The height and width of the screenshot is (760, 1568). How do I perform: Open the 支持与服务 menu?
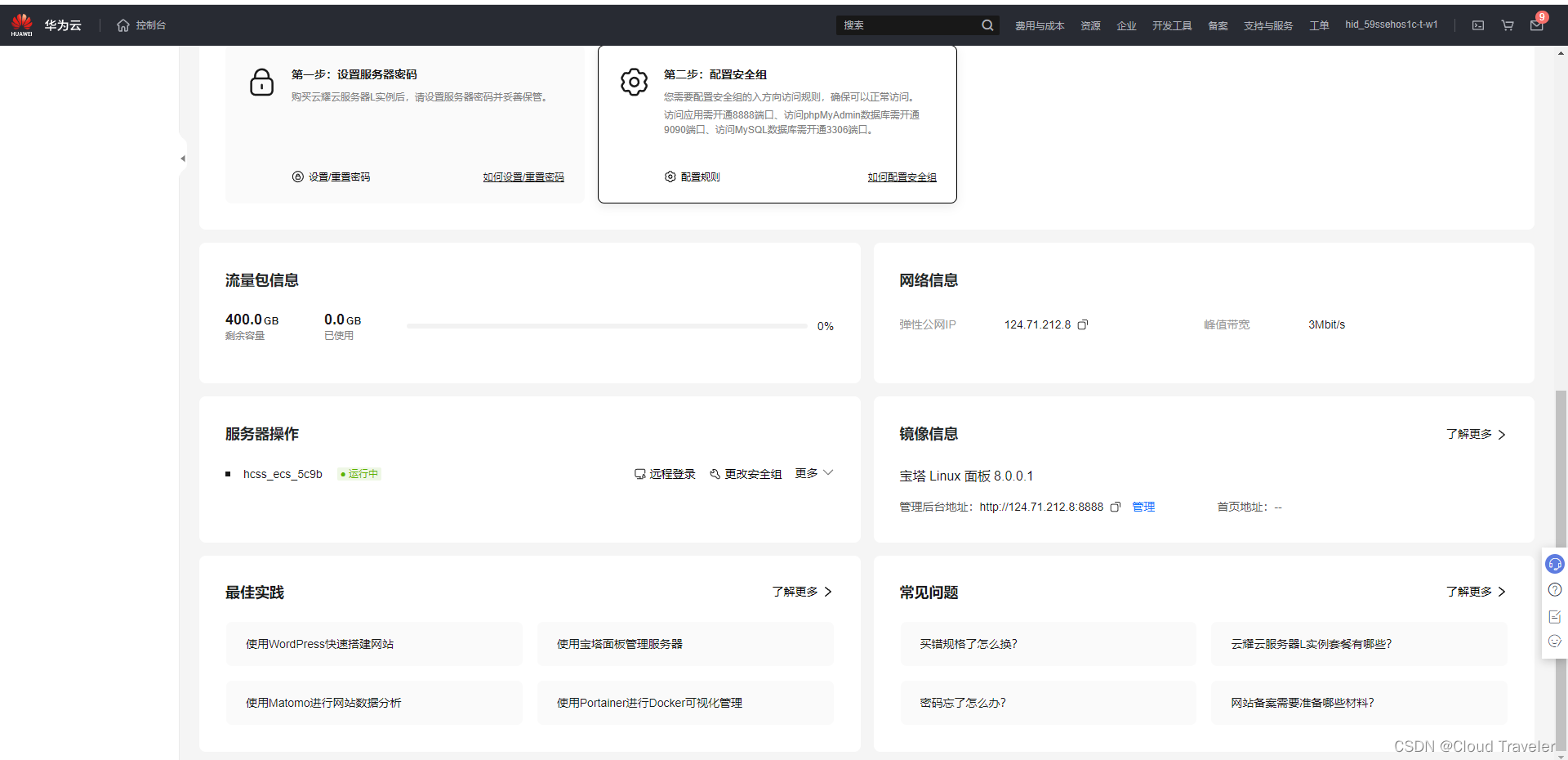[1268, 26]
